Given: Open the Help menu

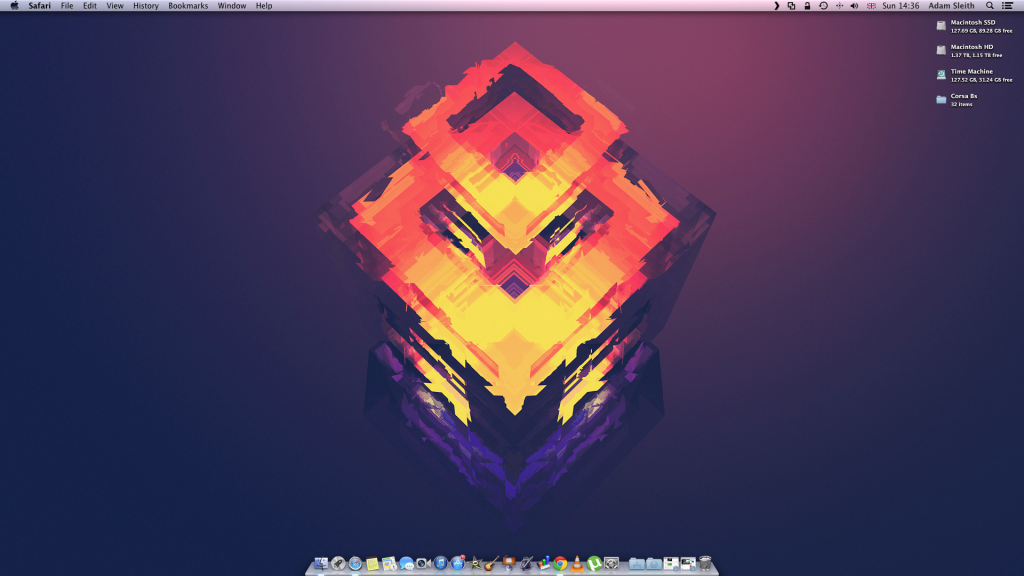Looking at the screenshot, I should (x=264, y=6).
